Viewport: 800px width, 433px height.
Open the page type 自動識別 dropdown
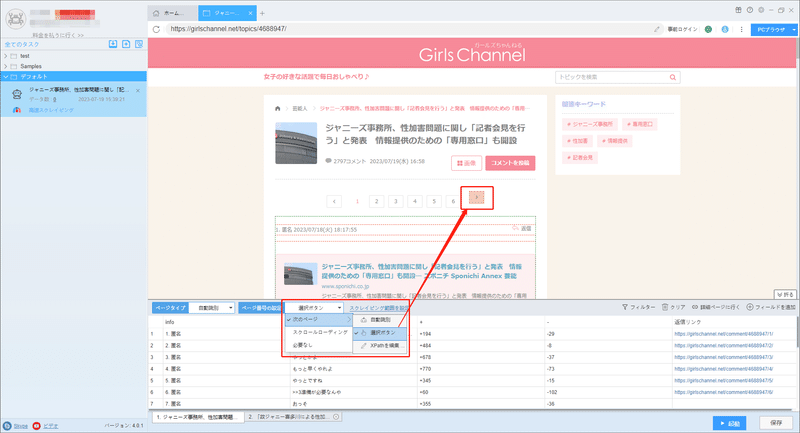(212, 308)
